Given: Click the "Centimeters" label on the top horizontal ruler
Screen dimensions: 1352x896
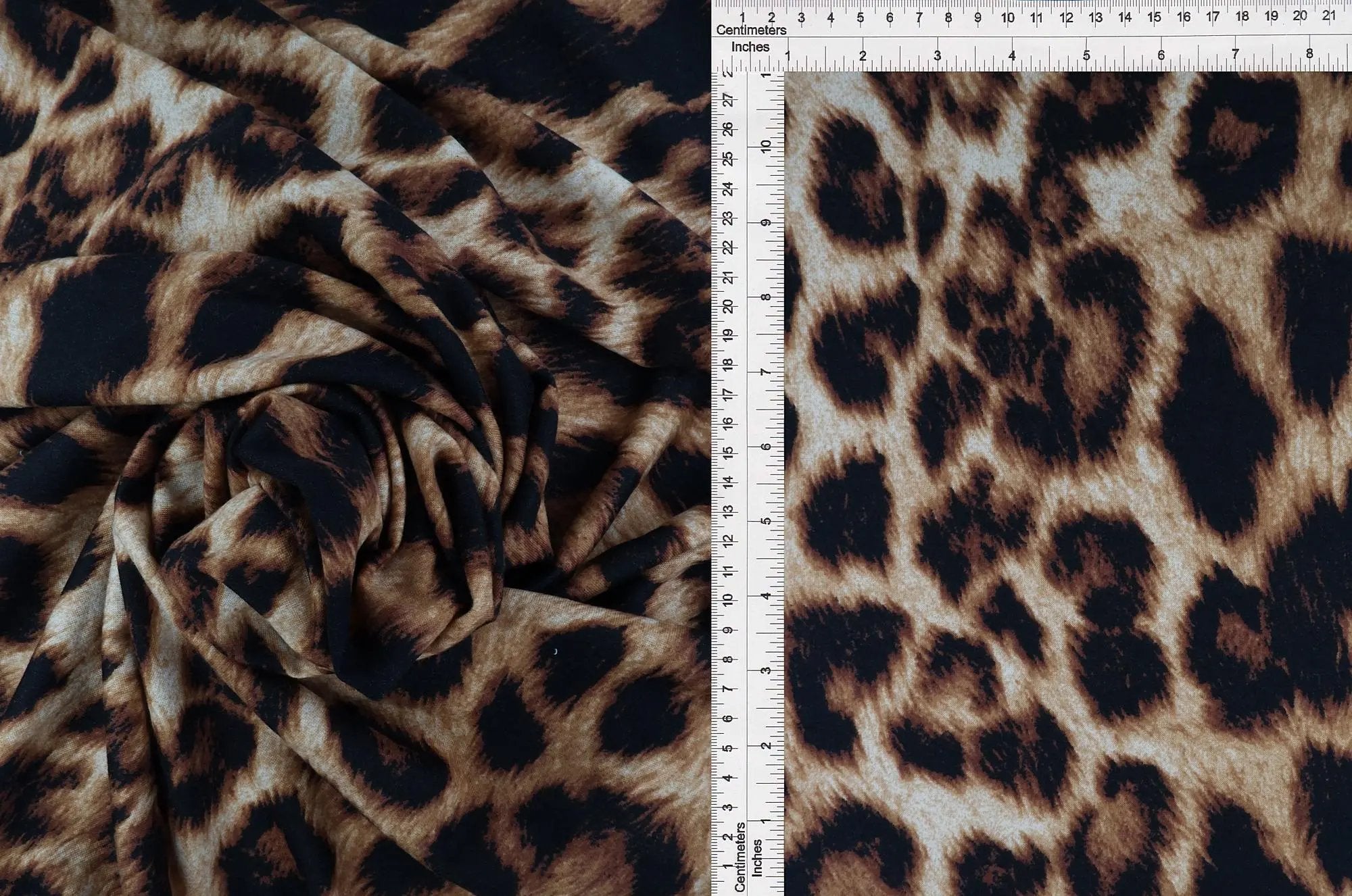Looking at the screenshot, I should pos(751,30).
